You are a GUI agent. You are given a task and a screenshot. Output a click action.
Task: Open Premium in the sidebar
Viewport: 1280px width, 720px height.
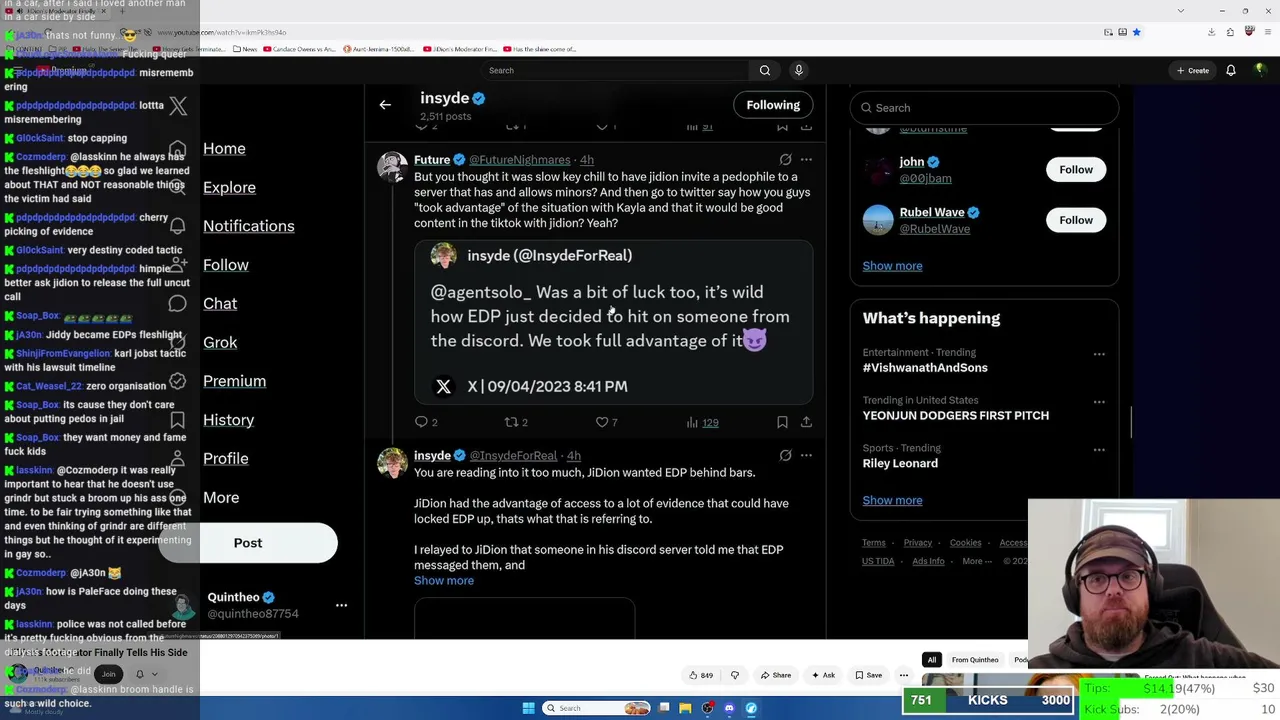point(234,381)
